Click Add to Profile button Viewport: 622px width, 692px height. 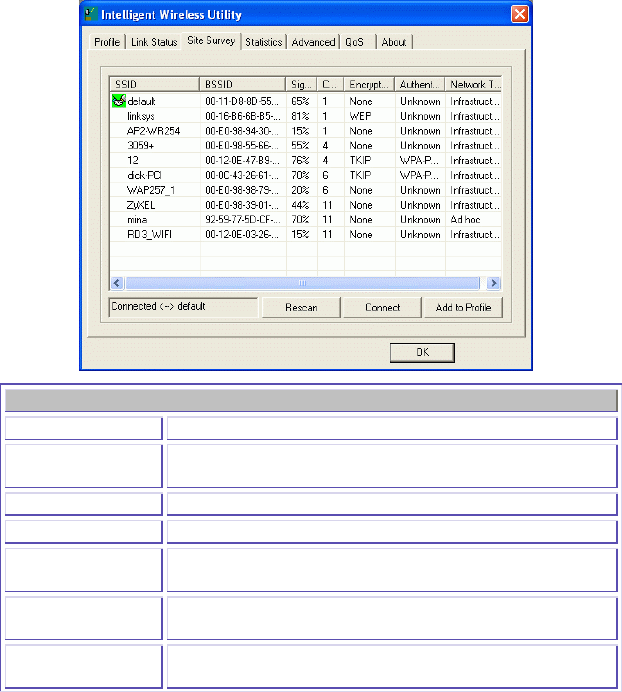tap(463, 307)
